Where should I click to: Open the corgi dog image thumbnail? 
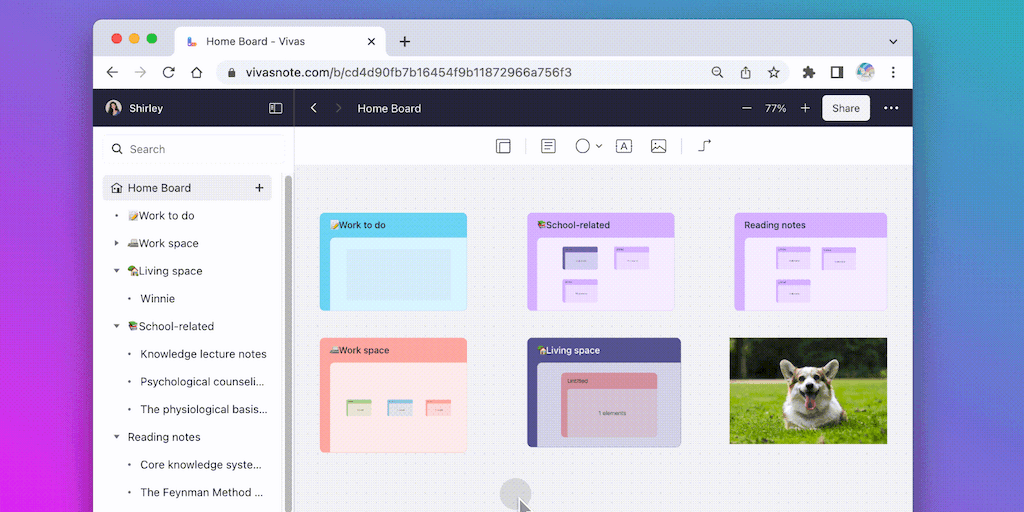(x=808, y=390)
